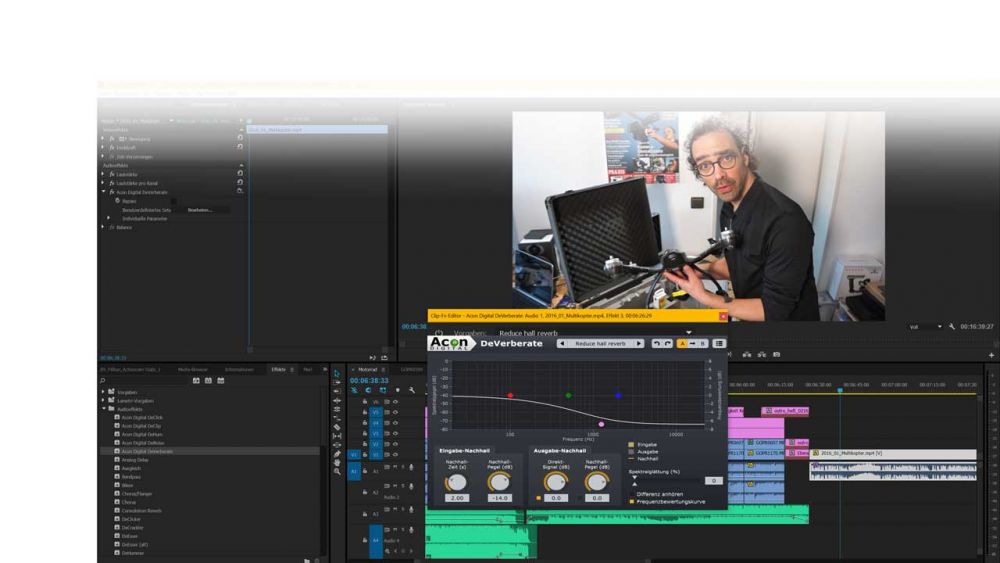This screenshot has height=563, width=1000.
Task: Toggle the eye visibility of track V1
Action: tap(395, 454)
